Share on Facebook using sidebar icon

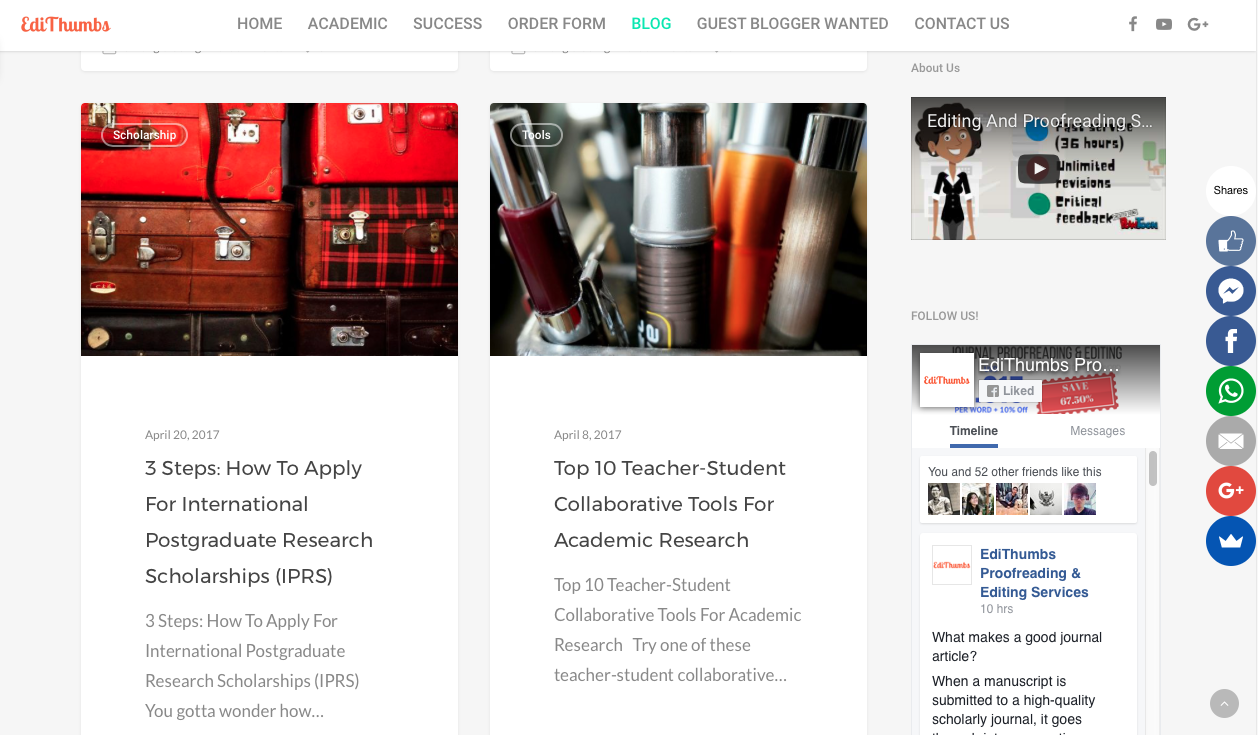click(1230, 341)
